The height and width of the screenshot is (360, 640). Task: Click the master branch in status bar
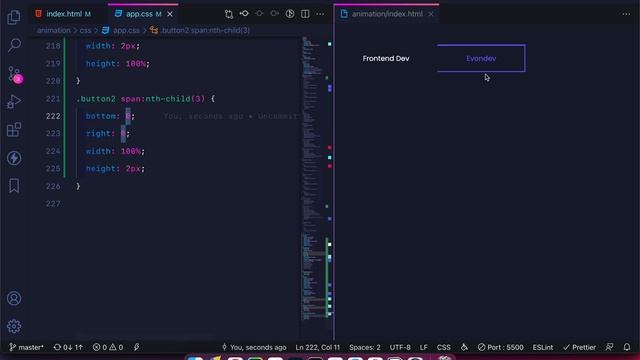[26, 347]
